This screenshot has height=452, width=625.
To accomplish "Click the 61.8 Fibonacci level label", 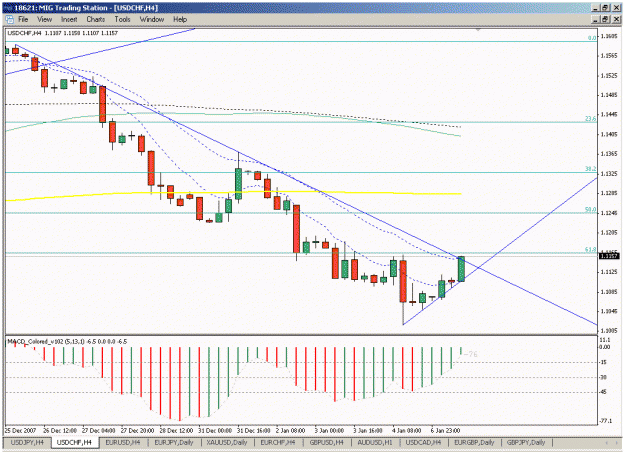I will [x=590, y=250].
